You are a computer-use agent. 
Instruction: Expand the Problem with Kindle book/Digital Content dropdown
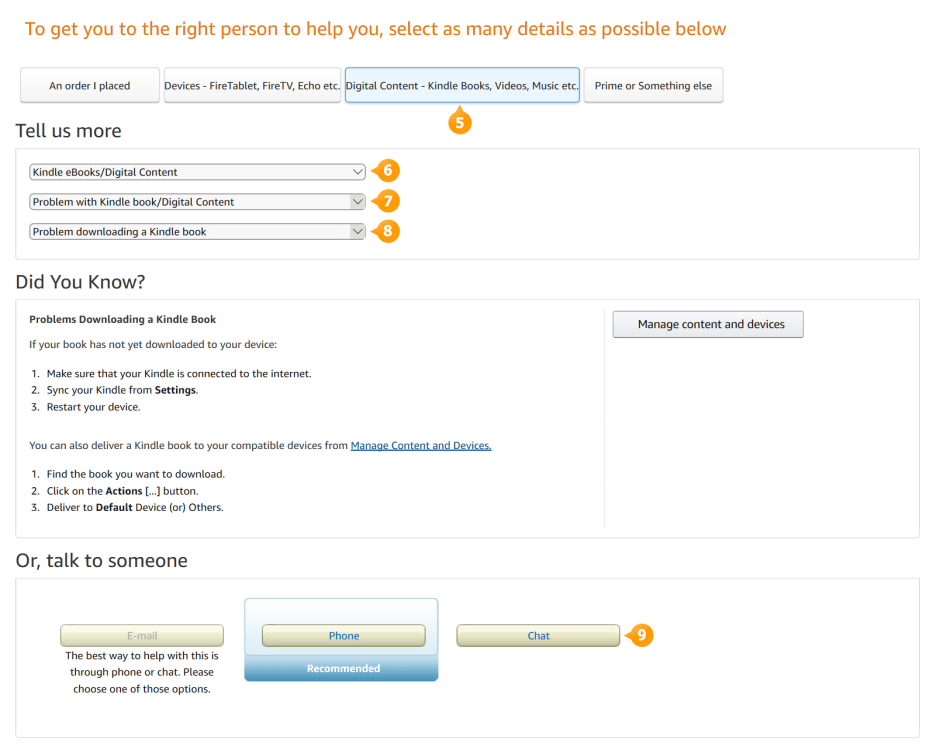coord(197,202)
